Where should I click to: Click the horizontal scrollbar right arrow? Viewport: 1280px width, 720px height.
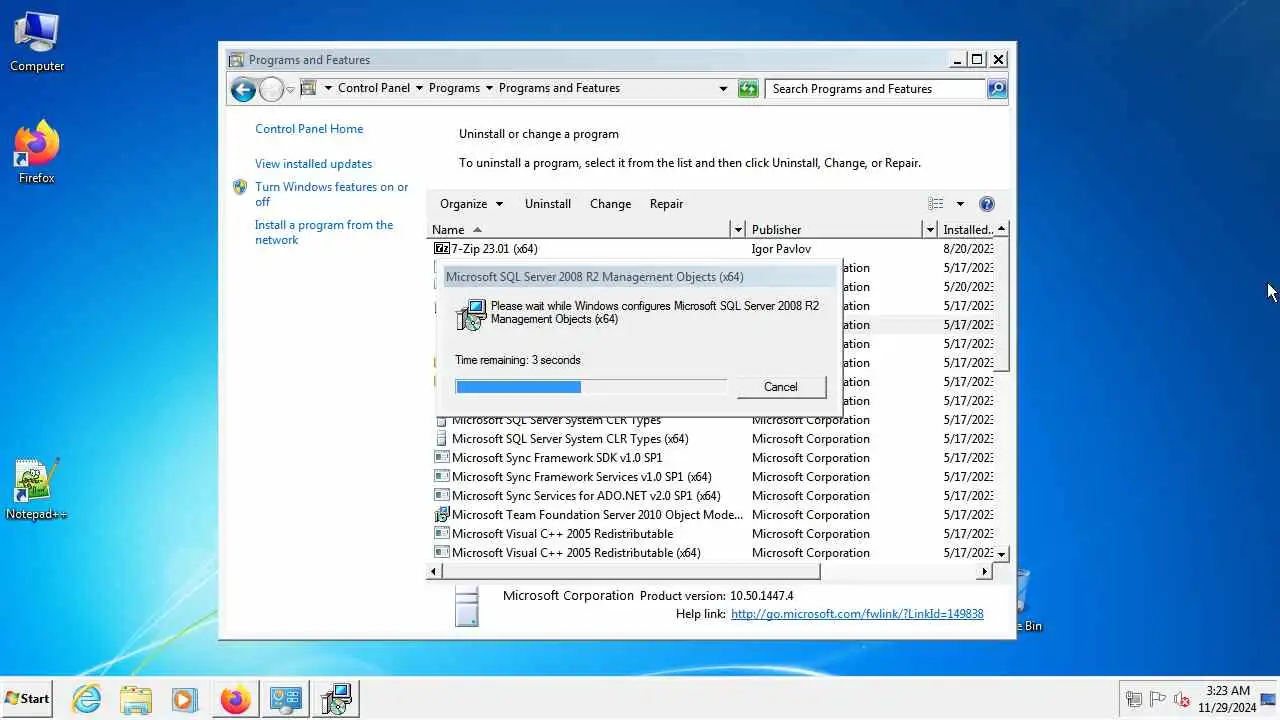pos(985,572)
